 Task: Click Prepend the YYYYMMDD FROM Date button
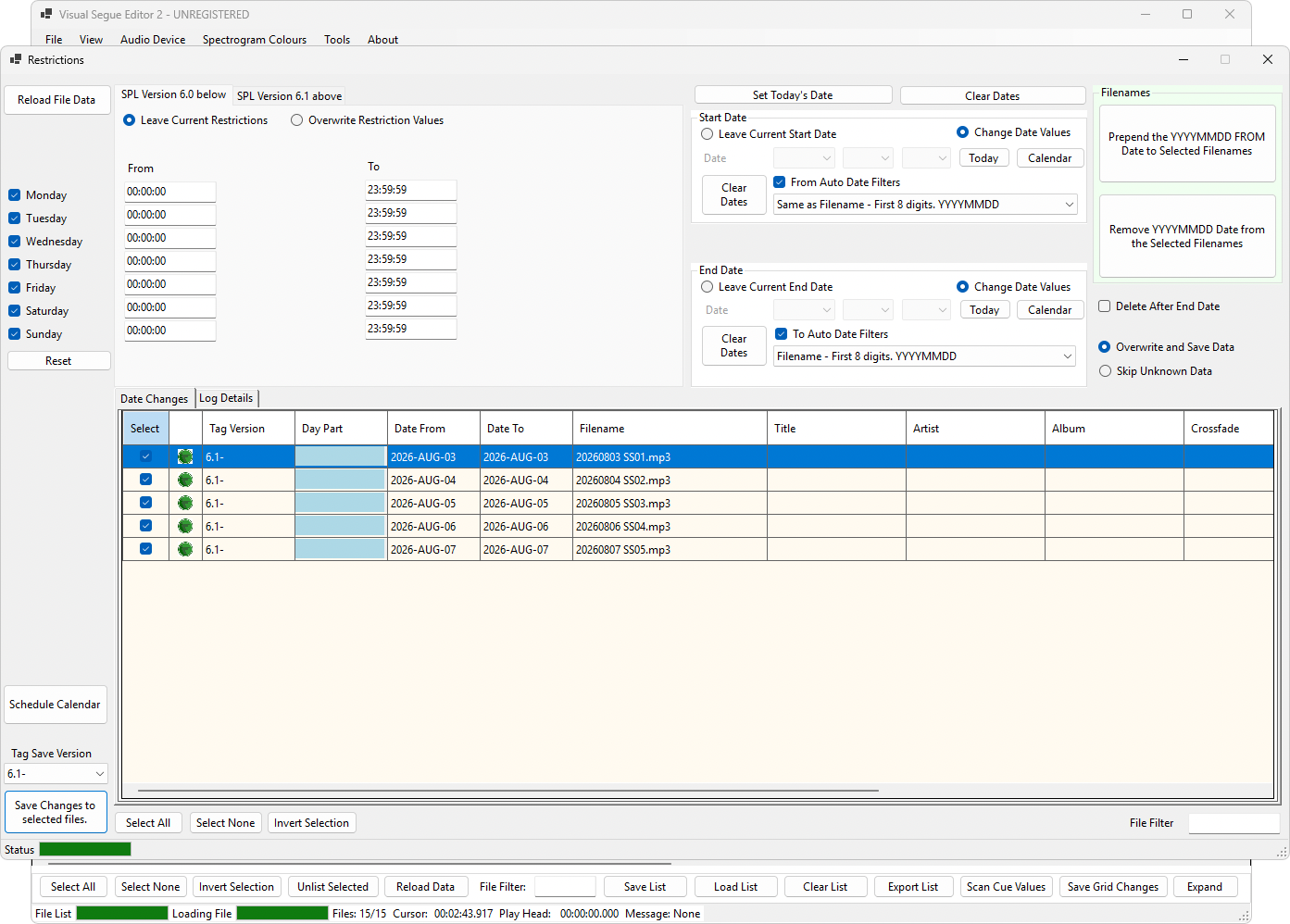click(x=1186, y=144)
